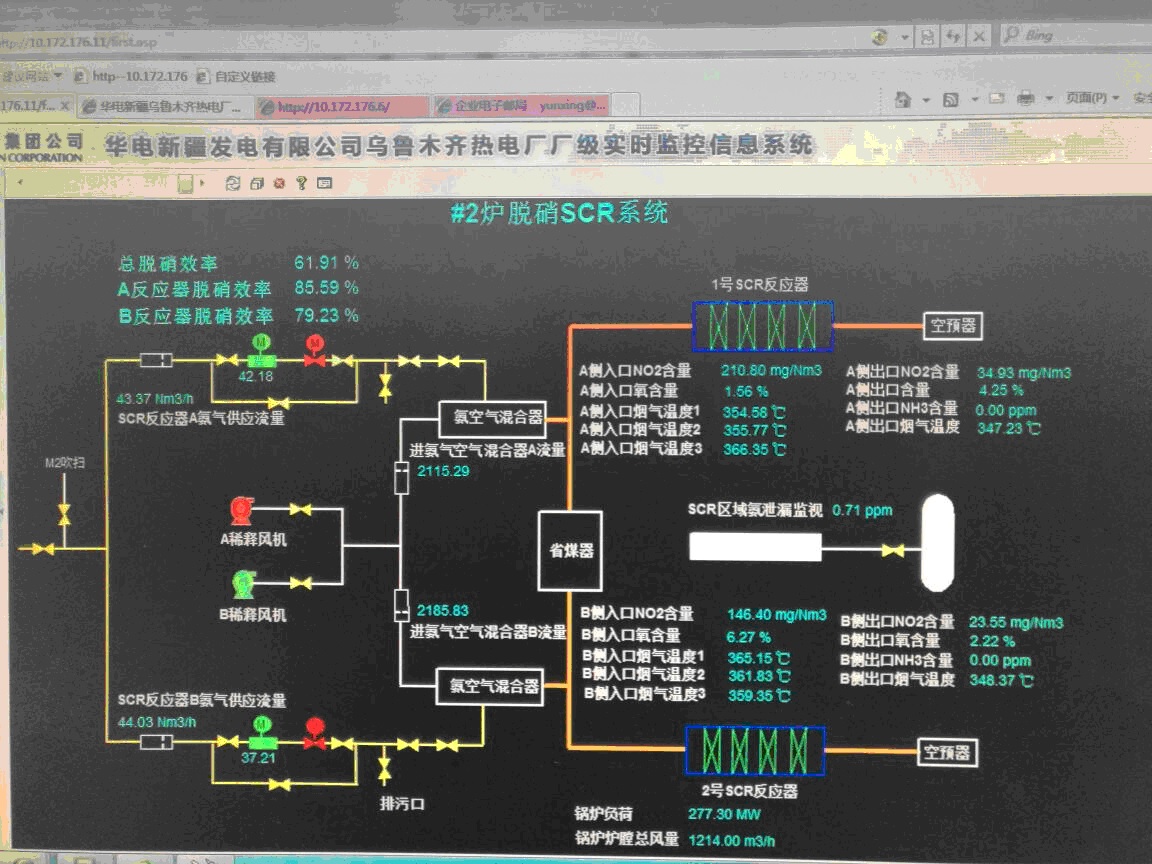Click the red stop icon in the SCADA toolbar
Screen dimensions: 1152x864
[279, 184]
